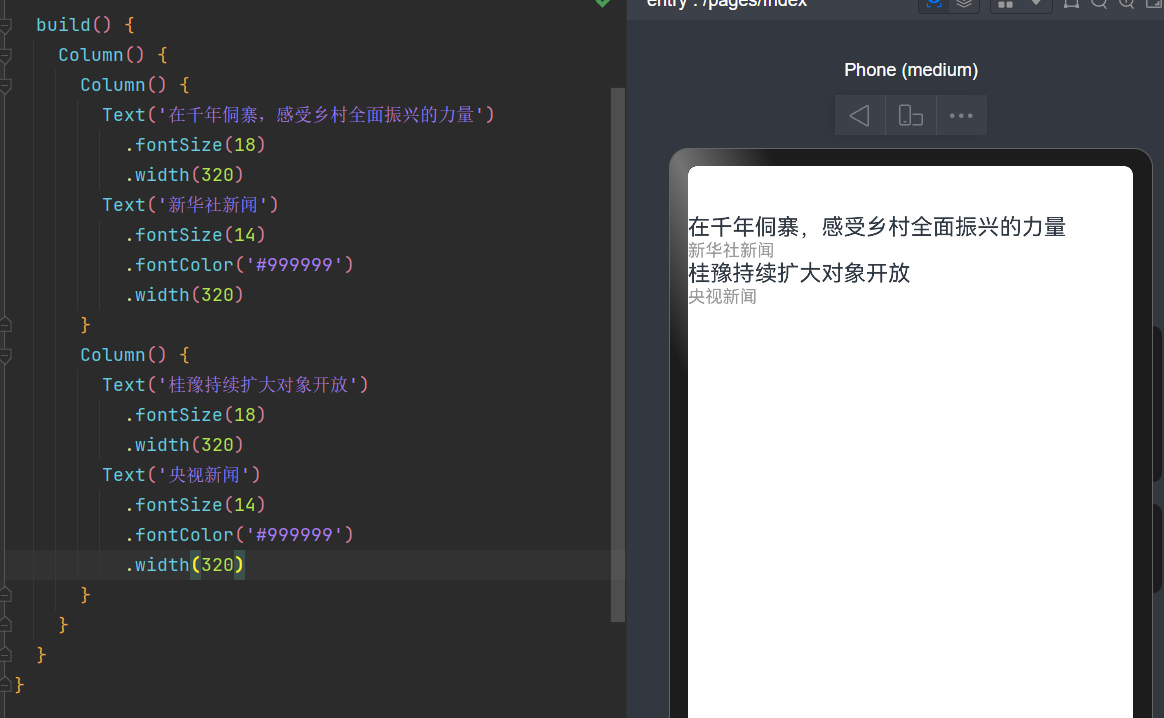Collapse the second inner Column() block
Viewport: 1164px width, 718px height.
[x=6, y=355]
